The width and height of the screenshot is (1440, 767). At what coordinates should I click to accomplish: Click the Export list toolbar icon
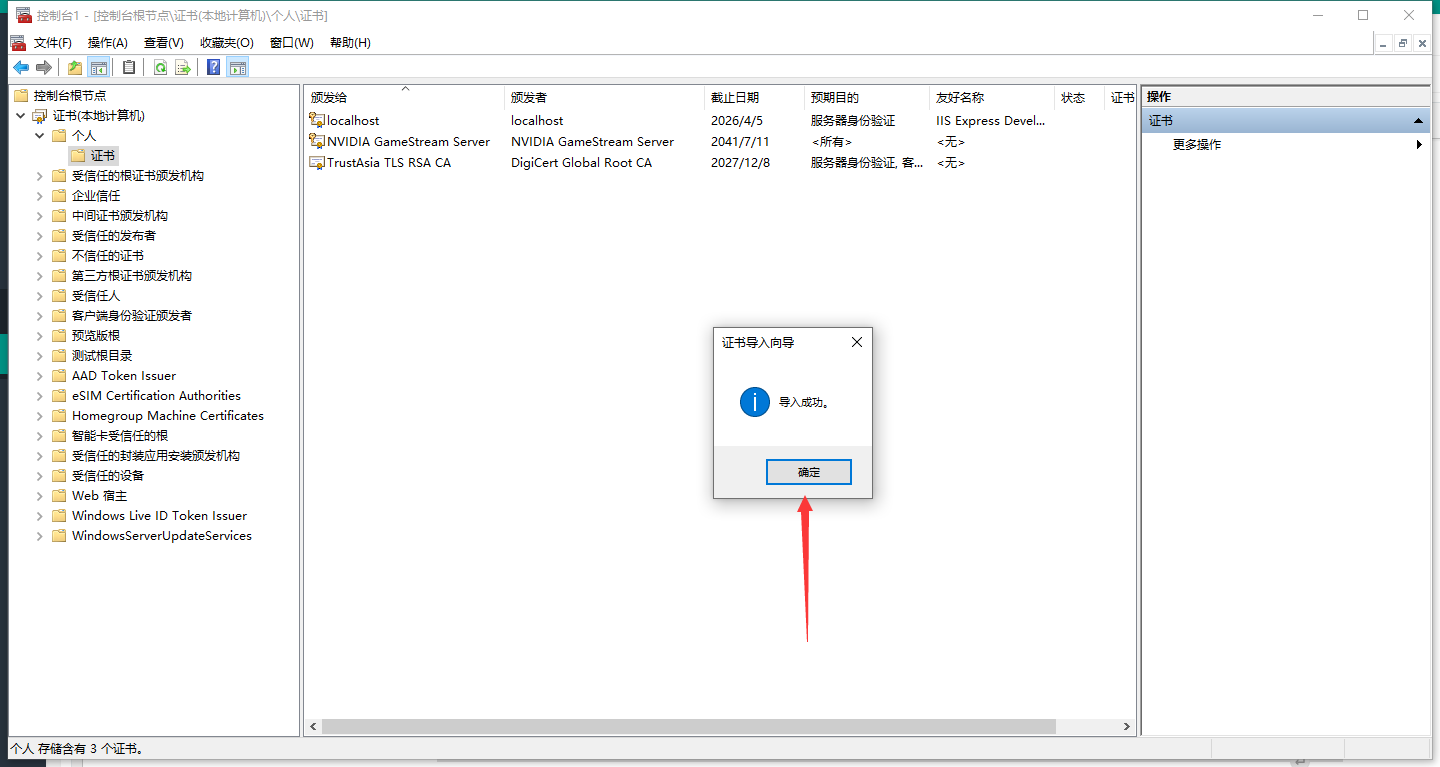[x=183, y=67]
